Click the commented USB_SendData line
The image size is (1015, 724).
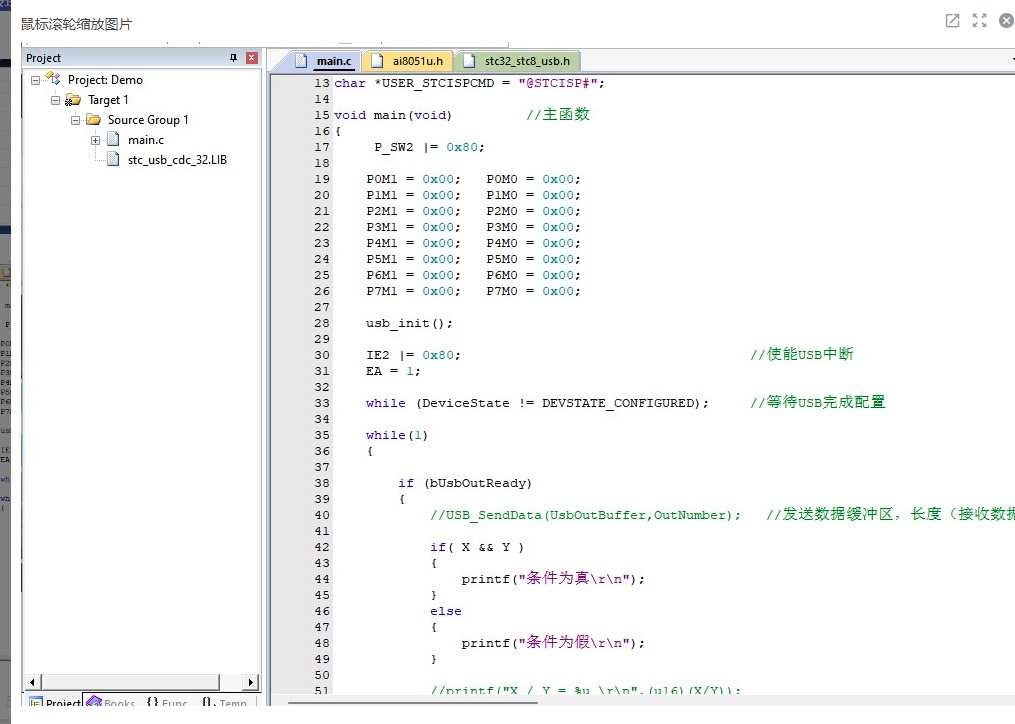tap(585, 515)
